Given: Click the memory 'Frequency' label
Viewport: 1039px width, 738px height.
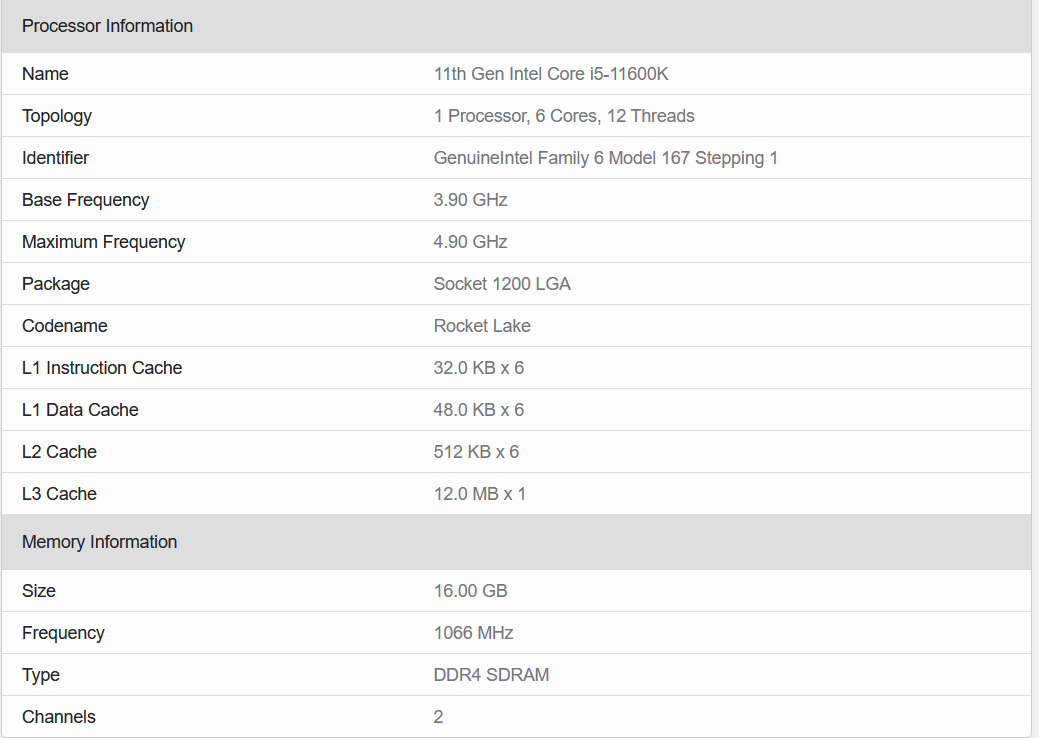Looking at the screenshot, I should pos(63,633).
